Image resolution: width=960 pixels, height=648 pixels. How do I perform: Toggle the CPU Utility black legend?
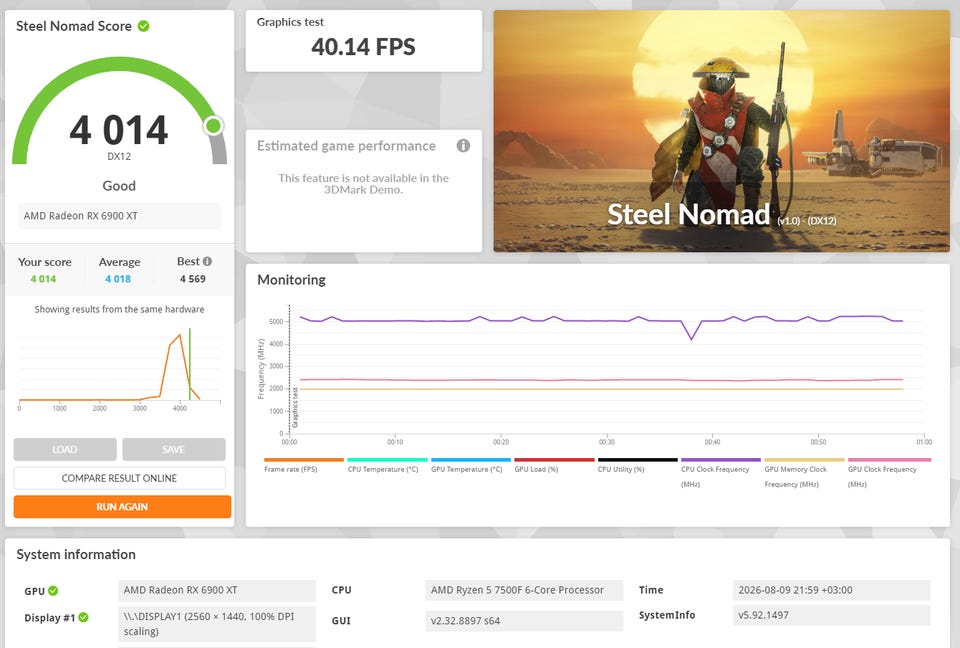click(637, 465)
